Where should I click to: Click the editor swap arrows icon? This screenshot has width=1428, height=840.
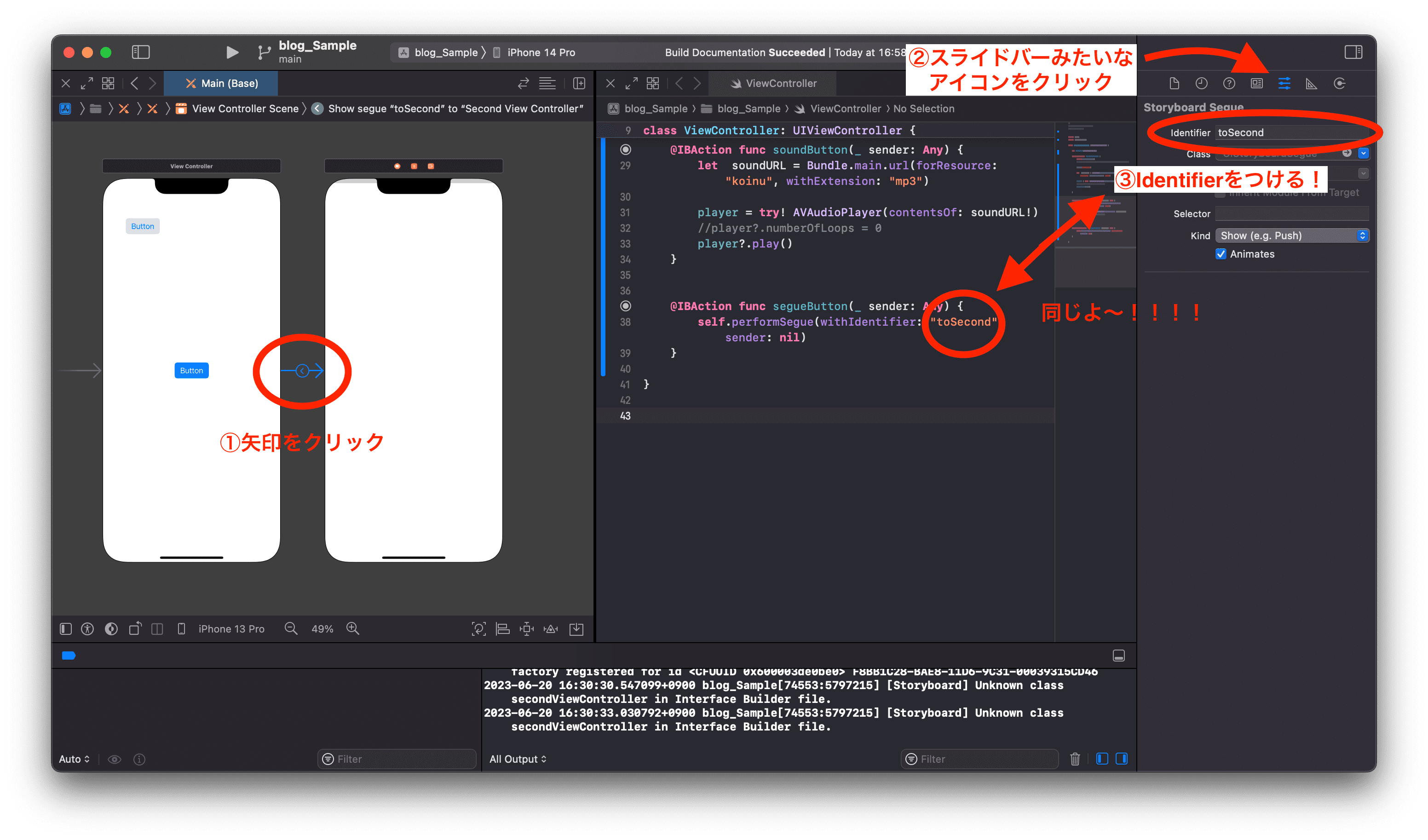pyautogui.click(x=523, y=83)
